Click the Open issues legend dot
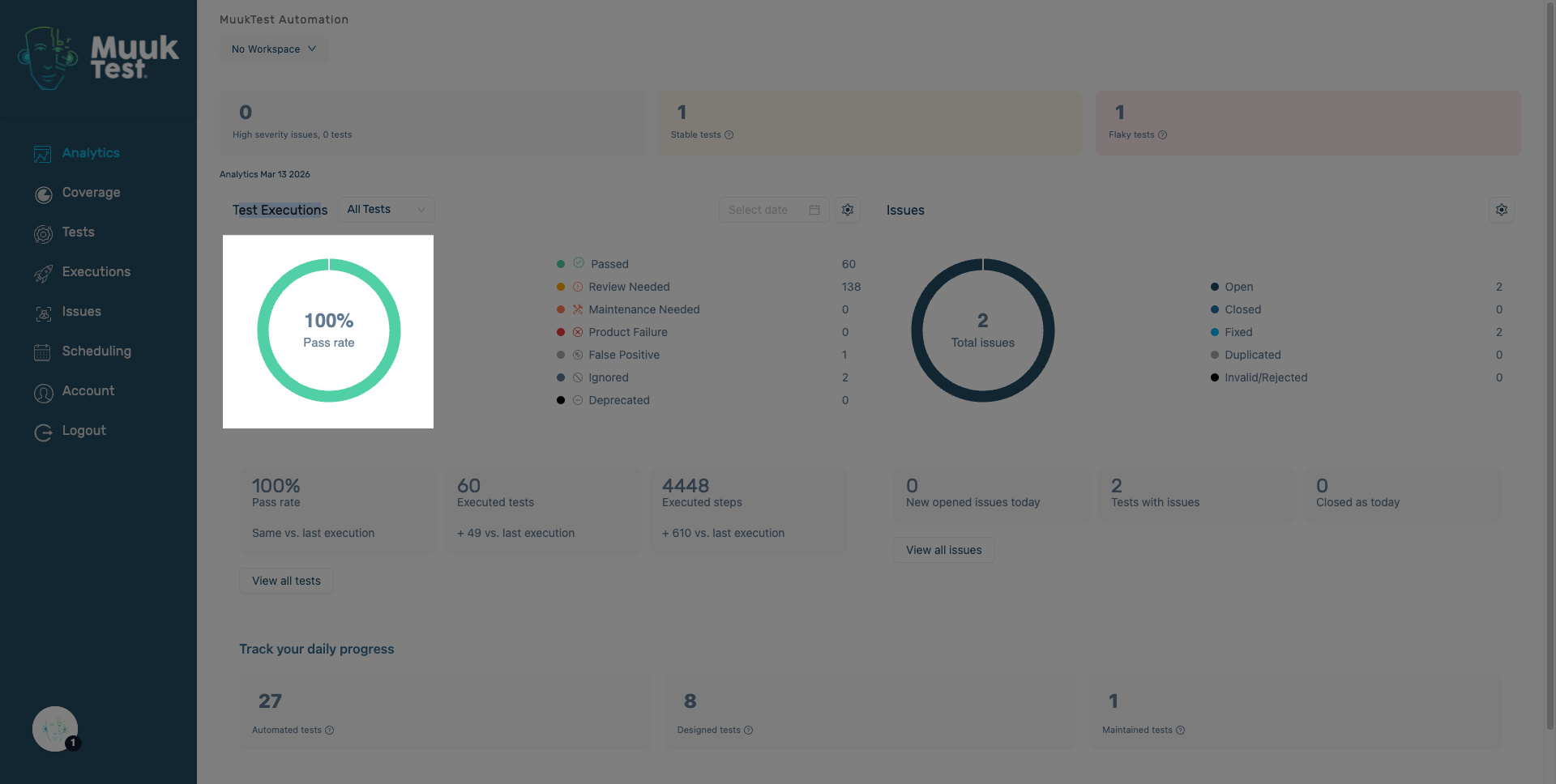 click(1215, 287)
